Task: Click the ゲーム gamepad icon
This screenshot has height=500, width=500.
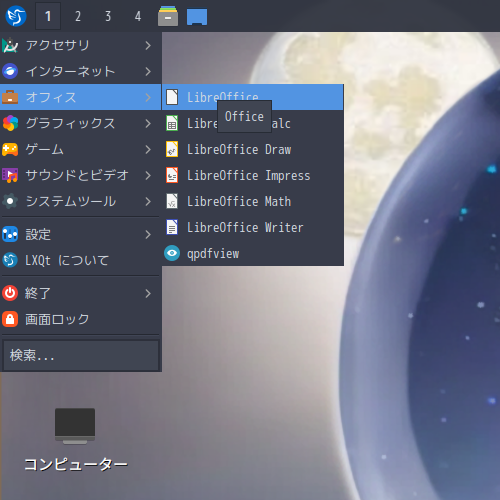Action: 10,149
